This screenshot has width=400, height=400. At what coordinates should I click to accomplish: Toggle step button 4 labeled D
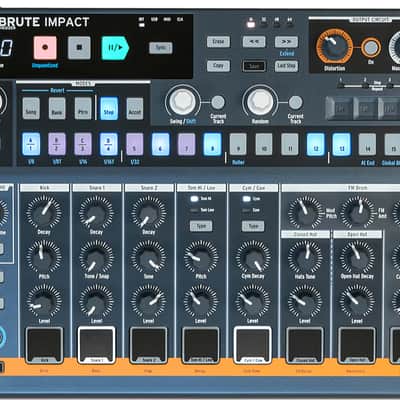pos(109,144)
